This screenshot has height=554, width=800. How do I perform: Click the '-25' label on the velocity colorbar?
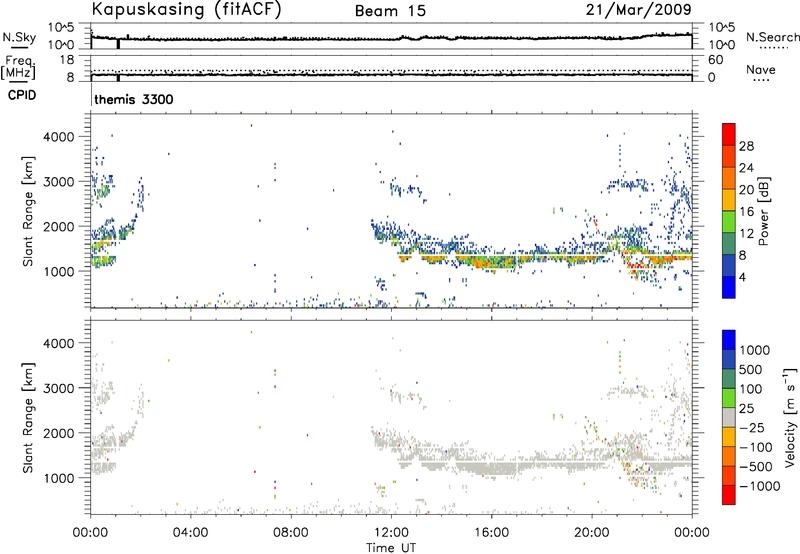coord(752,427)
